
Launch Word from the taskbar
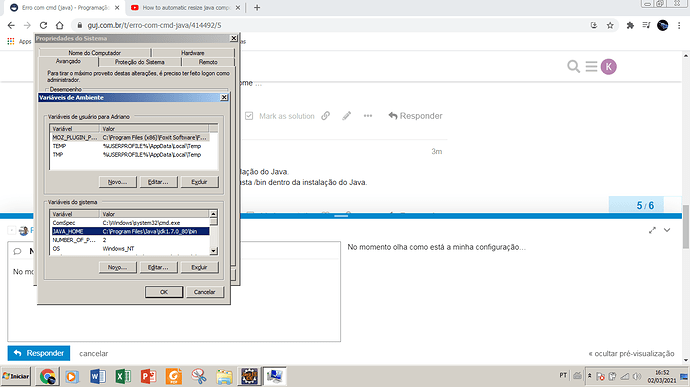[98, 376]
